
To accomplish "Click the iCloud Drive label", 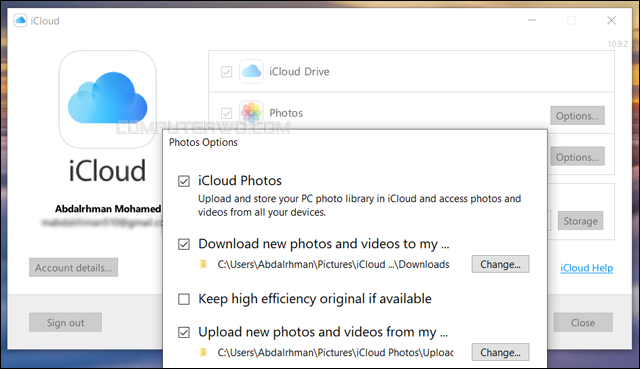I will [x=299, y=71].
